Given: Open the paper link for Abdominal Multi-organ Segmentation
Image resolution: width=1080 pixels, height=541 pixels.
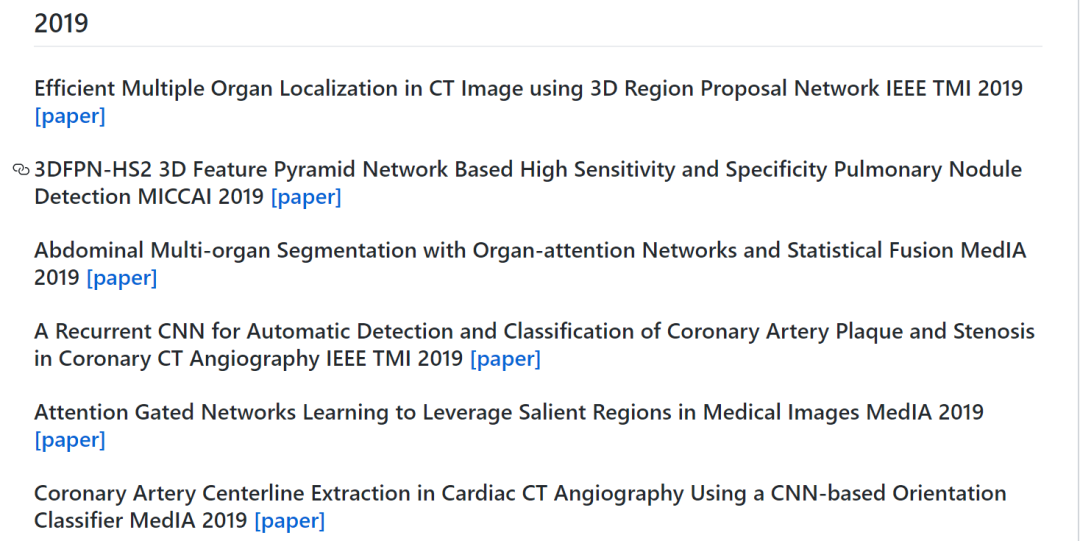Looking at the screenshot, I should [x=122, y=278].
